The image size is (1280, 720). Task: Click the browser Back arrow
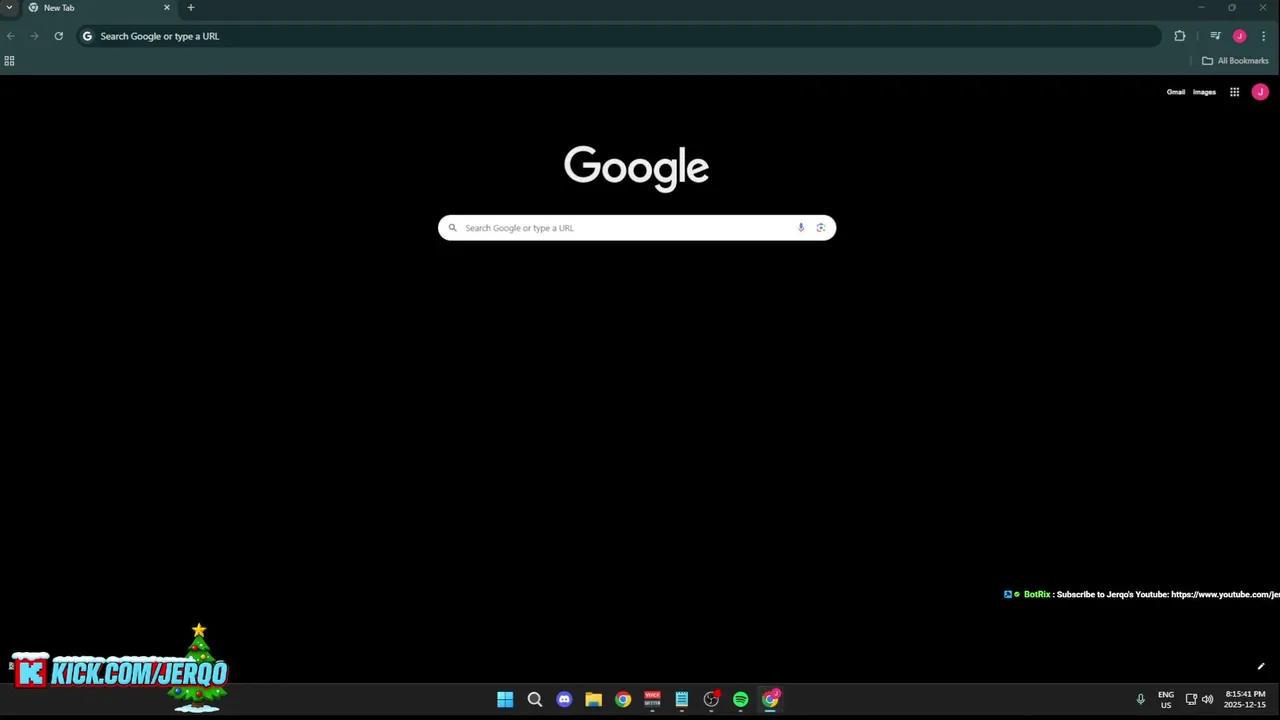point(10,36)
